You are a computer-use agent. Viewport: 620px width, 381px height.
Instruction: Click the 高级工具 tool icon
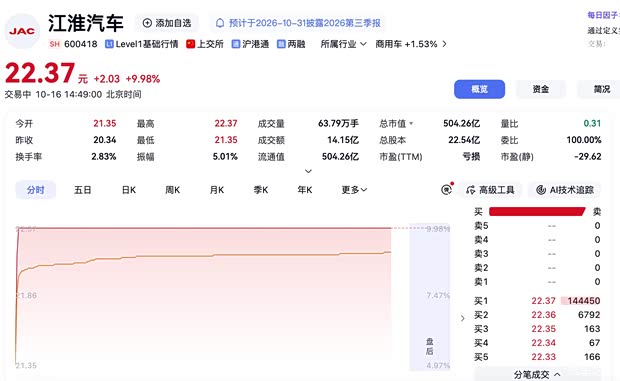[x=471, y=190]
